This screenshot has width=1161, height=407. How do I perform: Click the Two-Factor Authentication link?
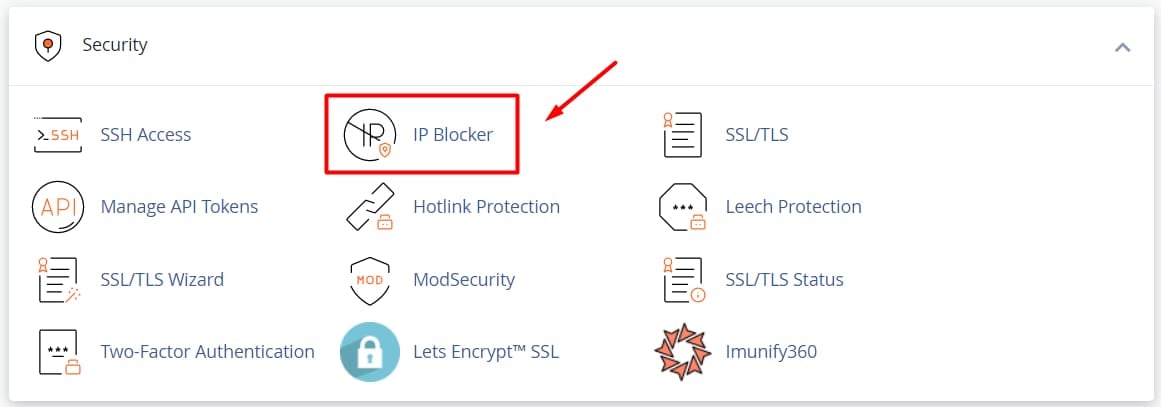point(207,352)
